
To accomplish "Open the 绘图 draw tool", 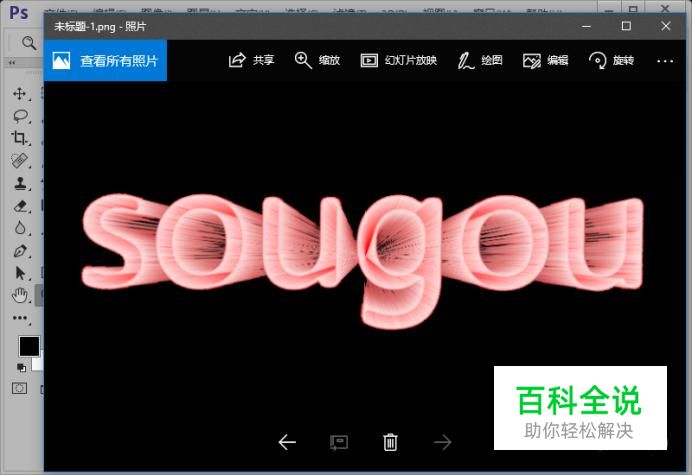I will point(480,60).
